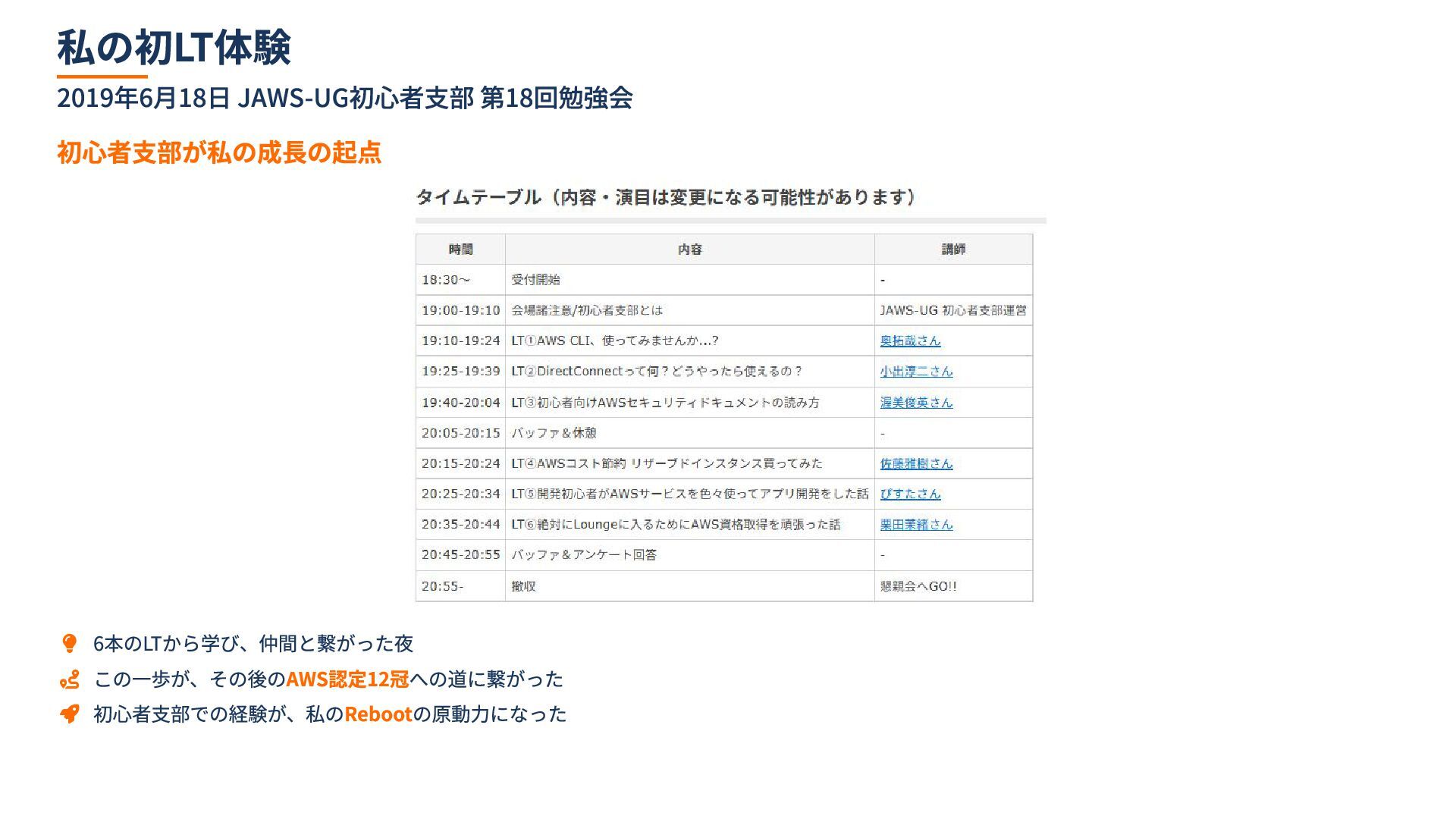Click the orange lightbulb bullet icon

click(69, 644)
